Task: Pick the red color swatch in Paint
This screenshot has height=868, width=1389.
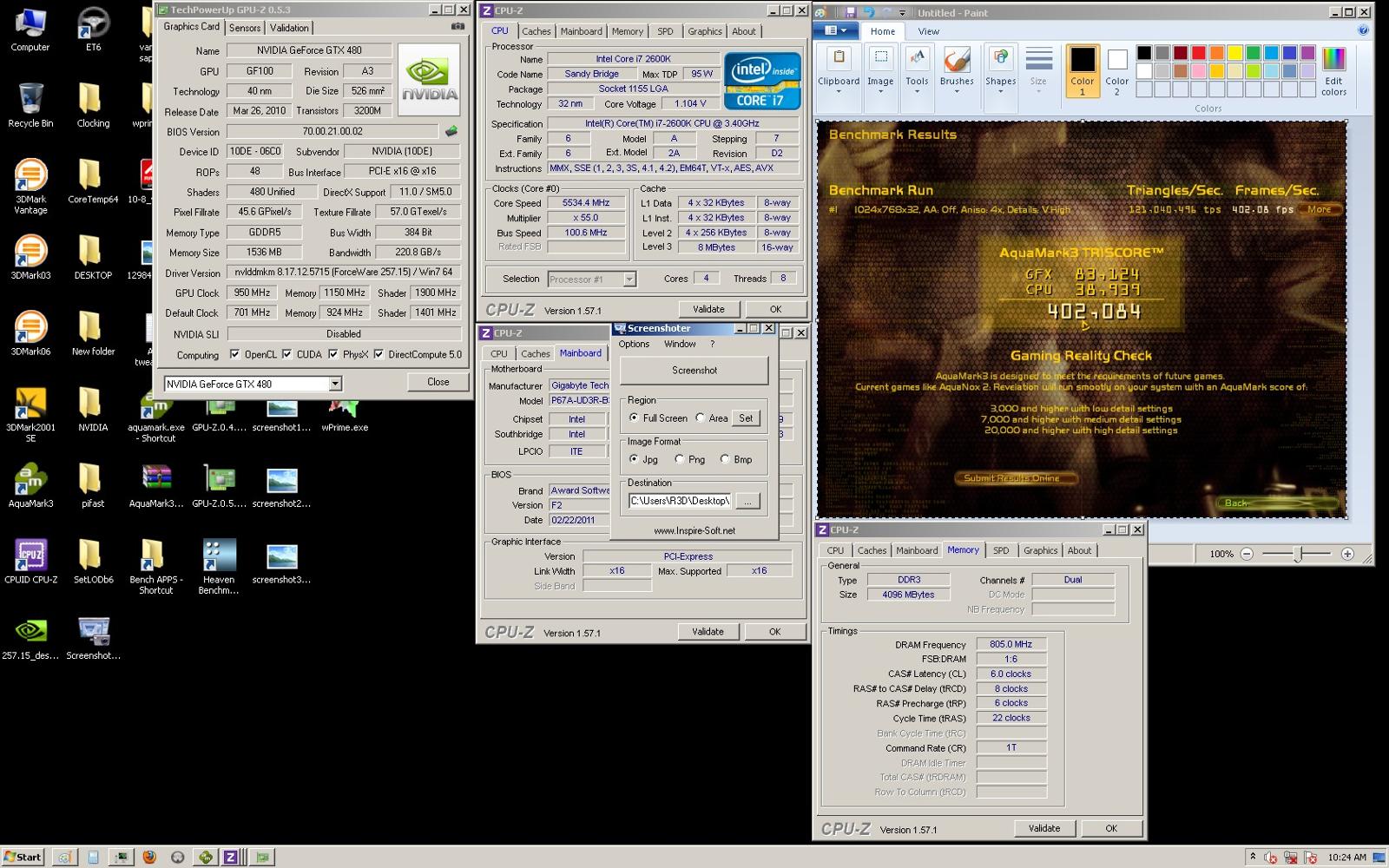Action: [x=1199, y=53]
